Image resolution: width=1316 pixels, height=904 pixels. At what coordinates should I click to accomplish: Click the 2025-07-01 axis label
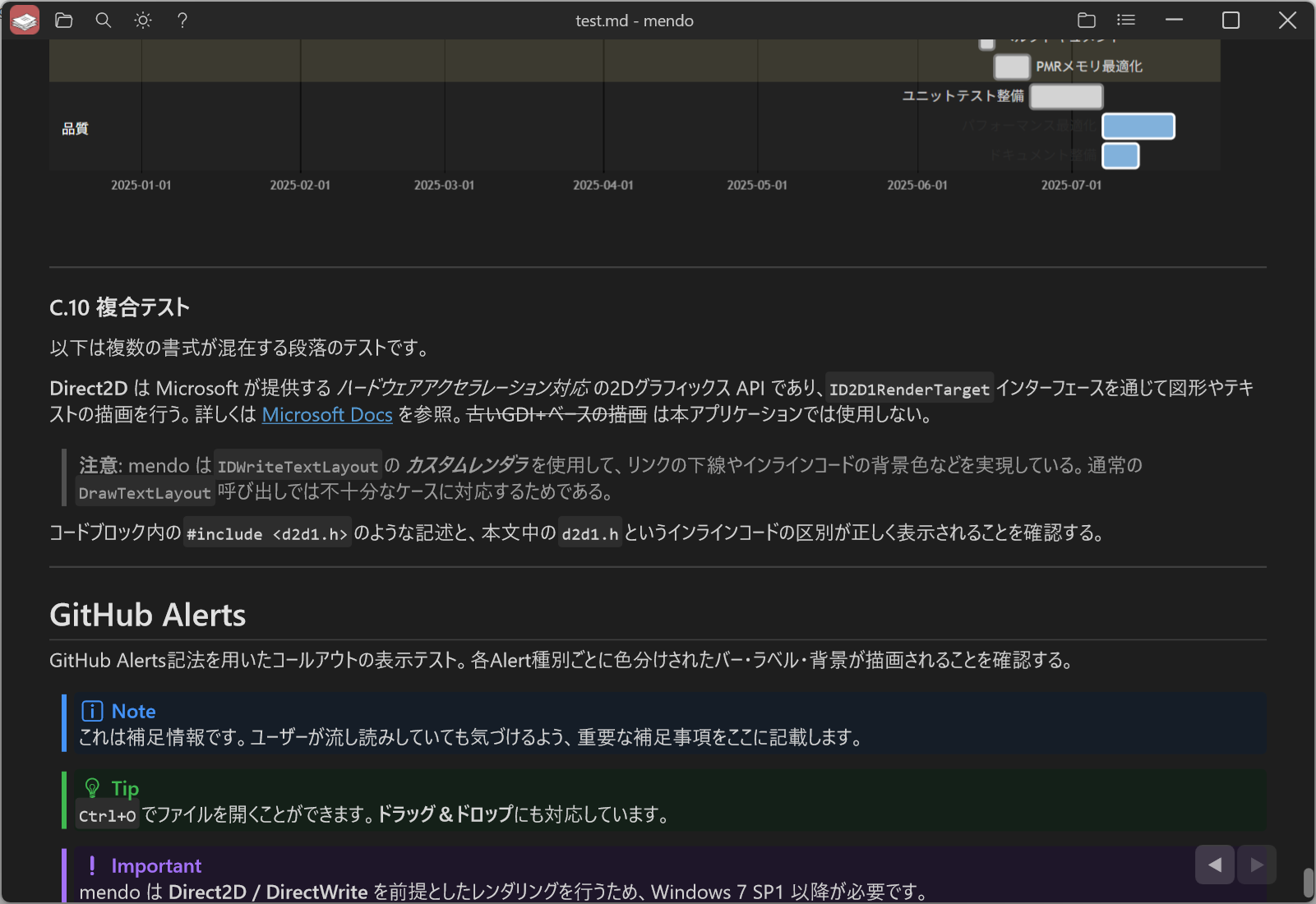(1071, 186)
